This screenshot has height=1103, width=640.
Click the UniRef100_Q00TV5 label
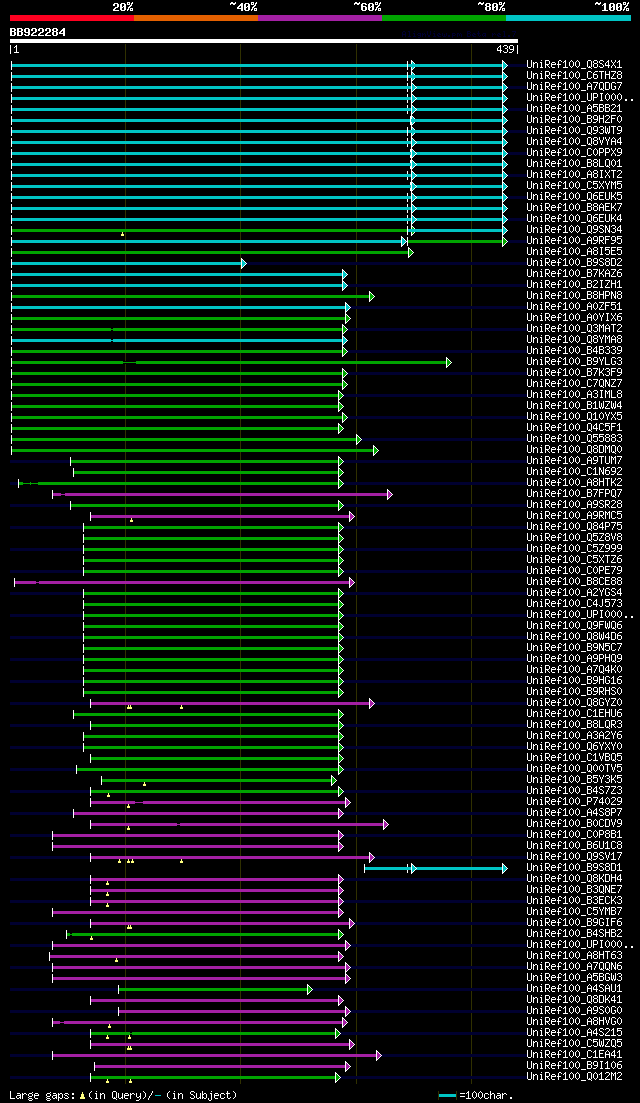click(574, 769)
